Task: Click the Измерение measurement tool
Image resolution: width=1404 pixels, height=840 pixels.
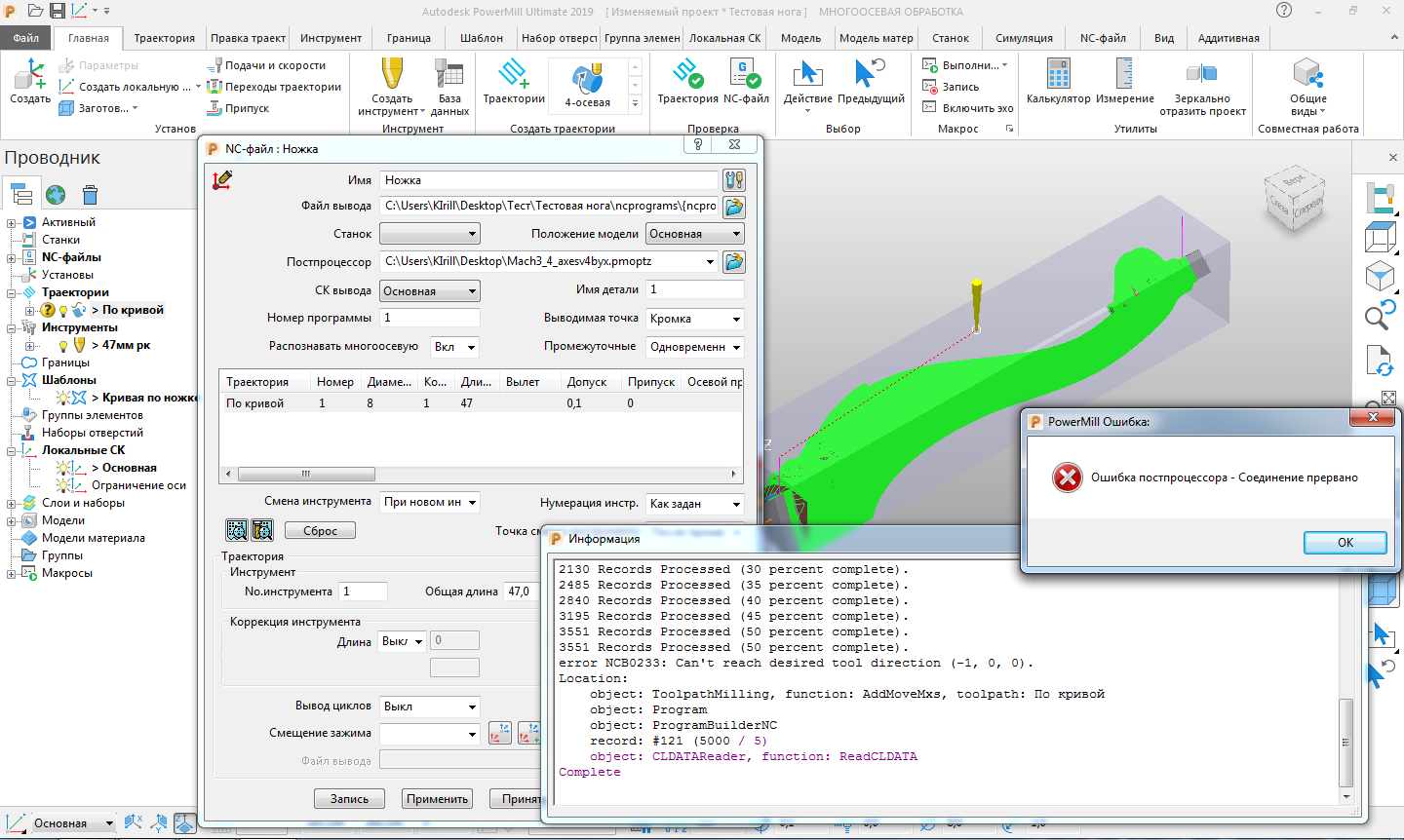Action: (x=1124, y=76)
